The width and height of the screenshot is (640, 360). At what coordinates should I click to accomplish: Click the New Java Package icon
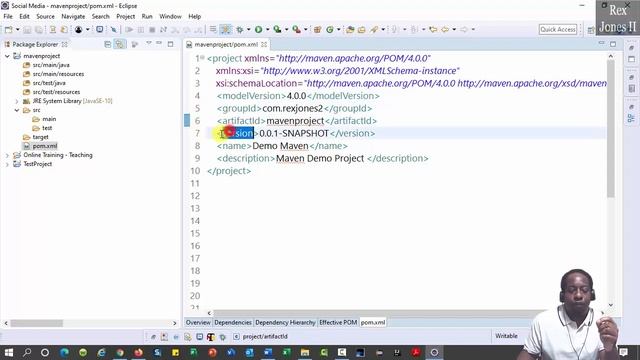(317, 29)
